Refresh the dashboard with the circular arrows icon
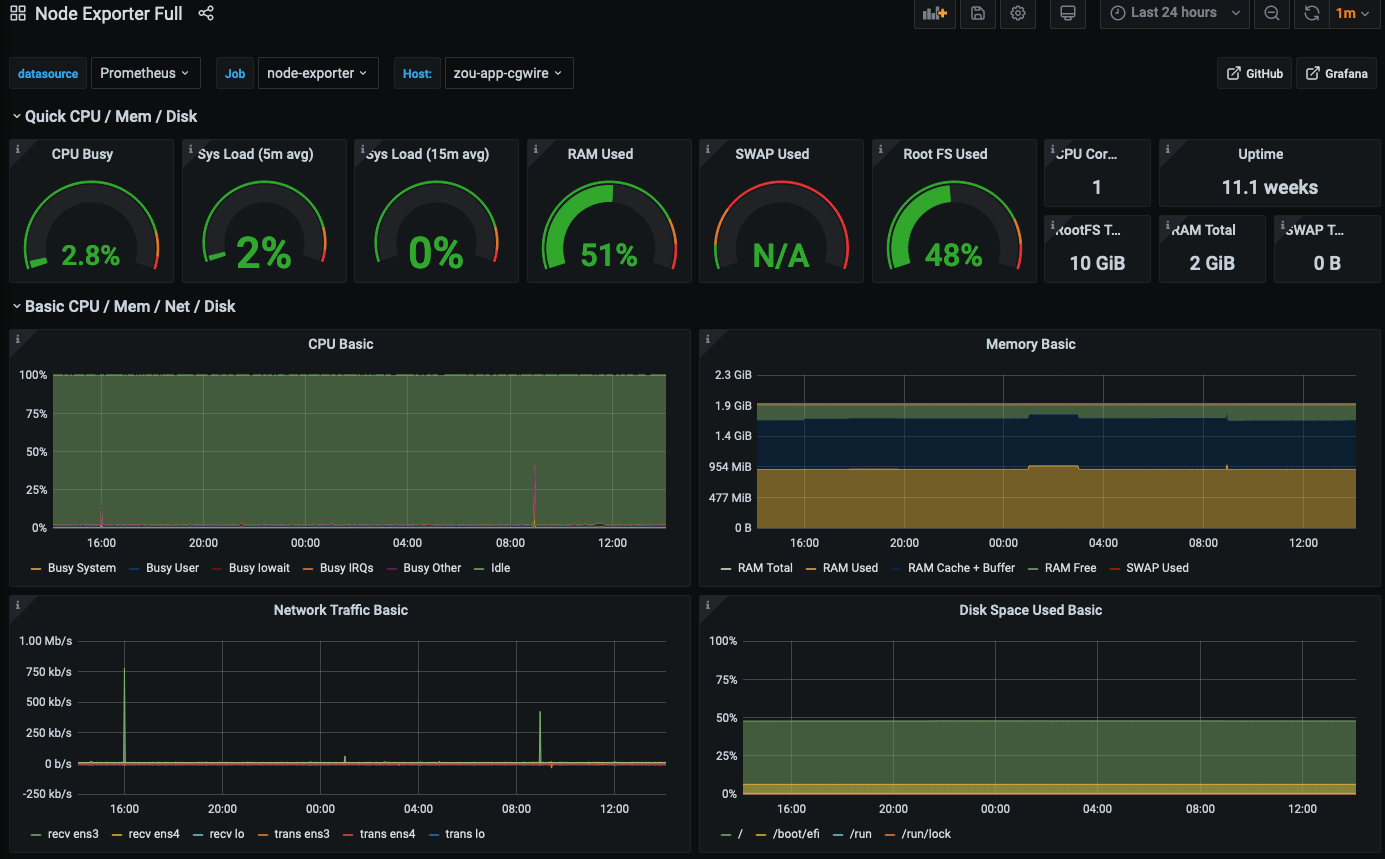This screenshot has width=1385, height=859. [x=1312, y=14]
